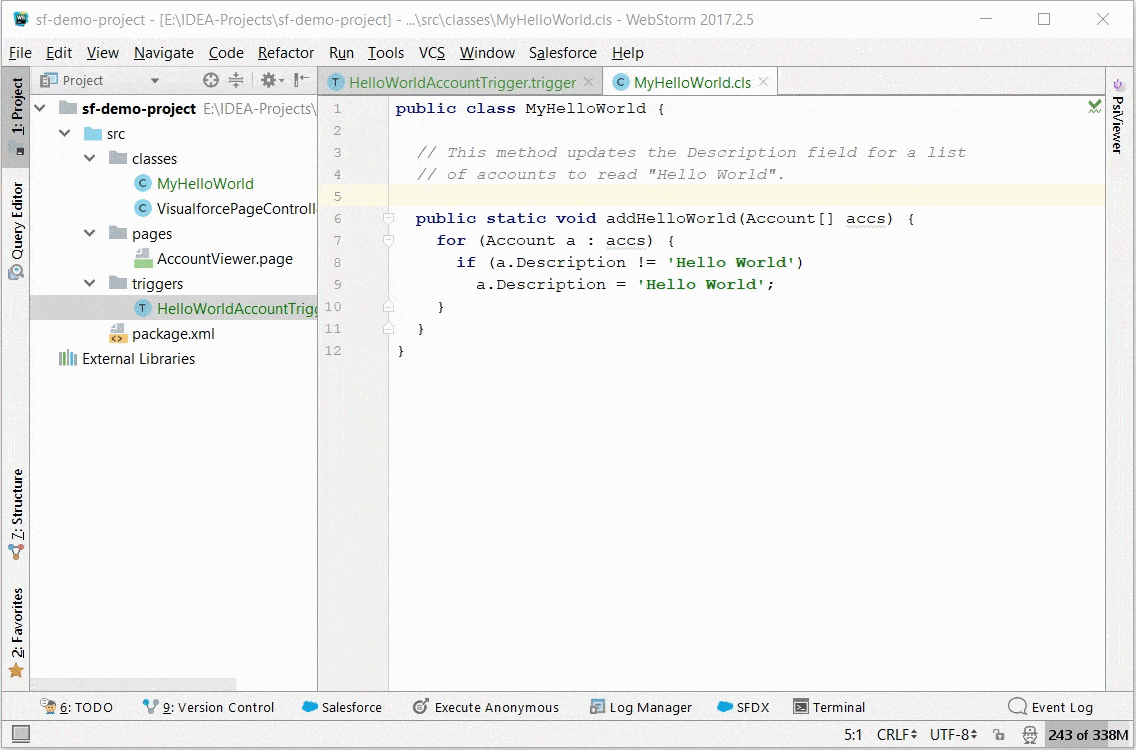1136x750 pixels.
Task: Click fold end marker at line 10
Action: (388, 307)
